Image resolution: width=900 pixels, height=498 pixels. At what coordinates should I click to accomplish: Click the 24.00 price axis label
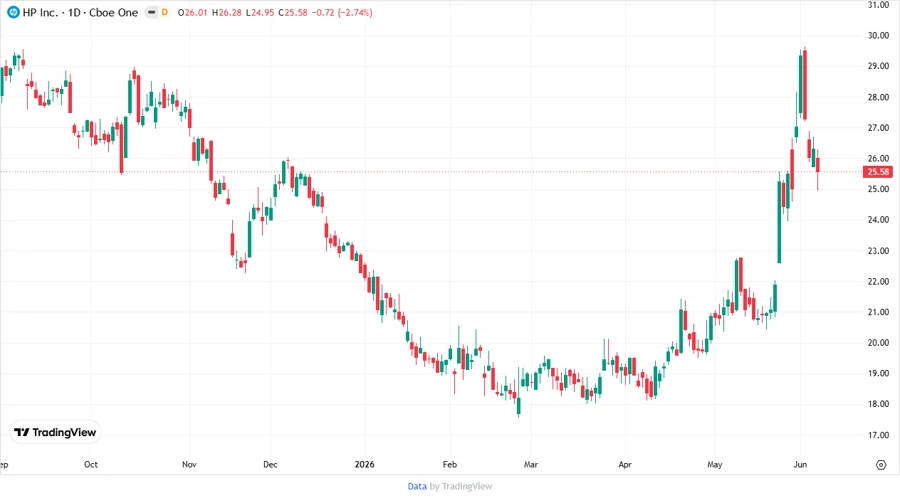pyautogui.click(x=878, y=220)
